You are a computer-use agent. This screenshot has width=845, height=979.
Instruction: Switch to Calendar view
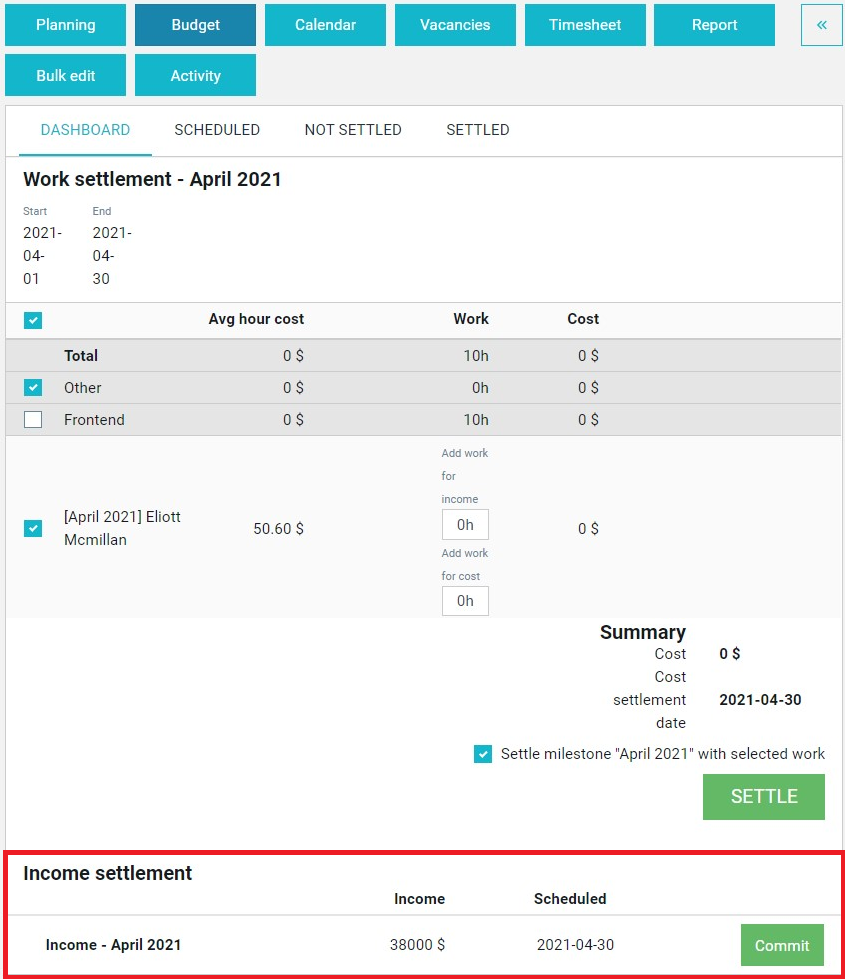pos(325,25)
